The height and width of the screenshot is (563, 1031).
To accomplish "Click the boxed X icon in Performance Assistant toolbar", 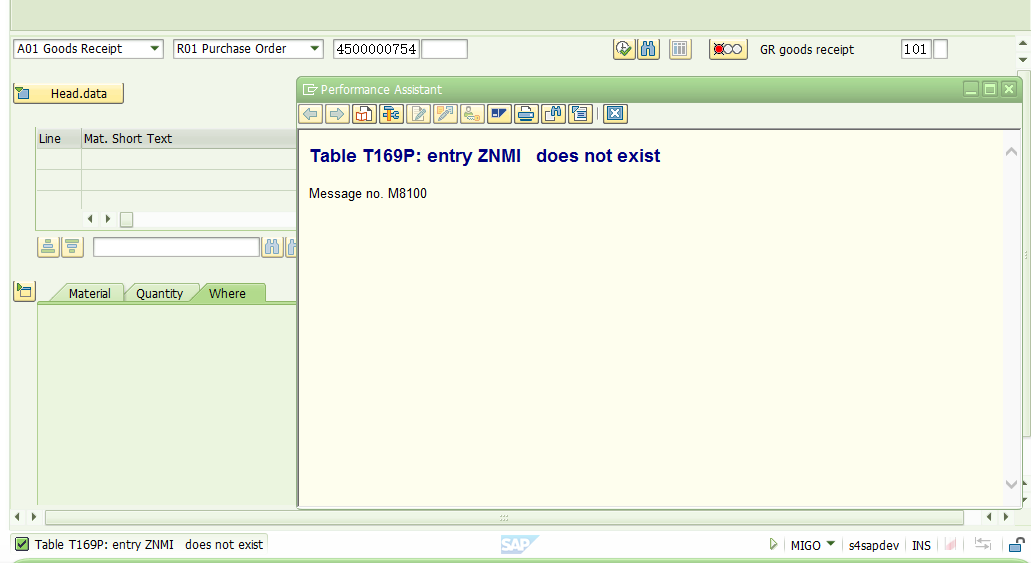I will click(x=615, y=114).
